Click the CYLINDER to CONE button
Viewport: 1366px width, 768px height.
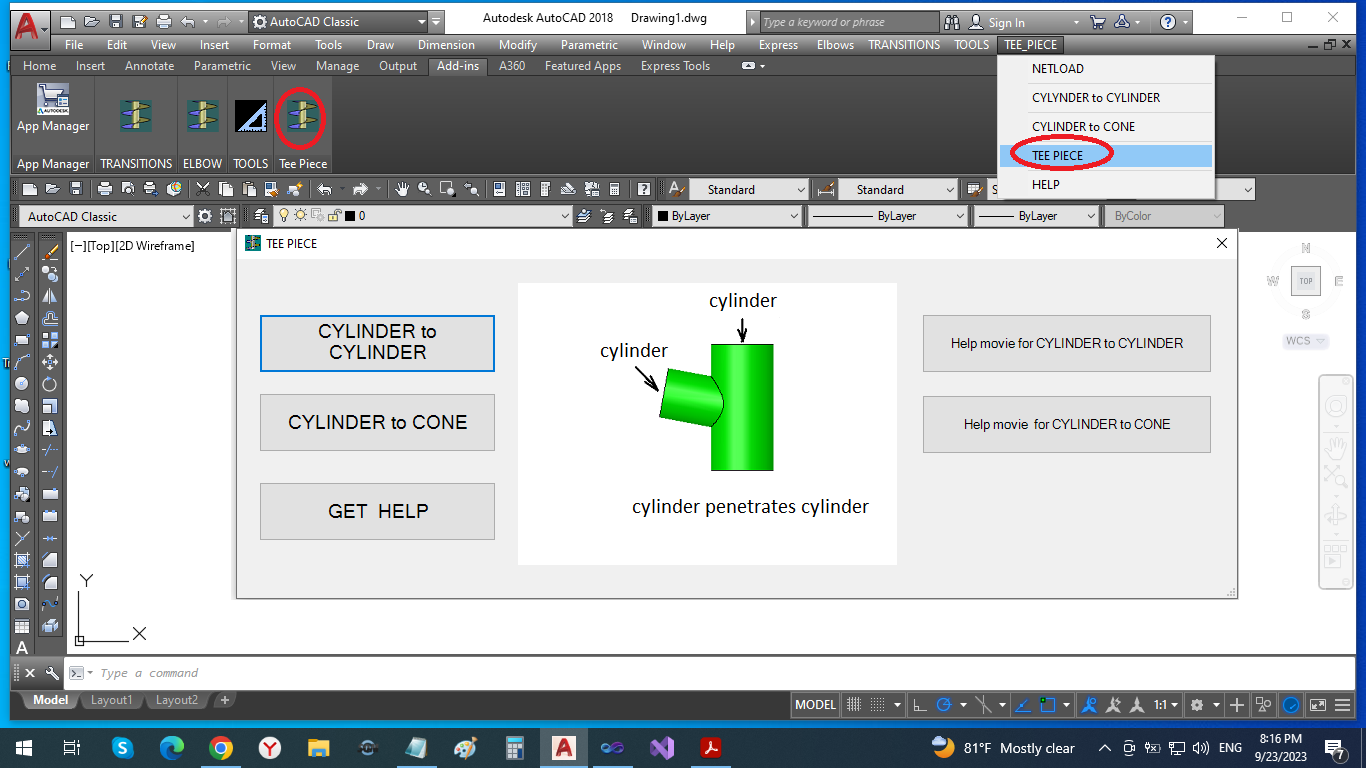[x=377, y=423]
